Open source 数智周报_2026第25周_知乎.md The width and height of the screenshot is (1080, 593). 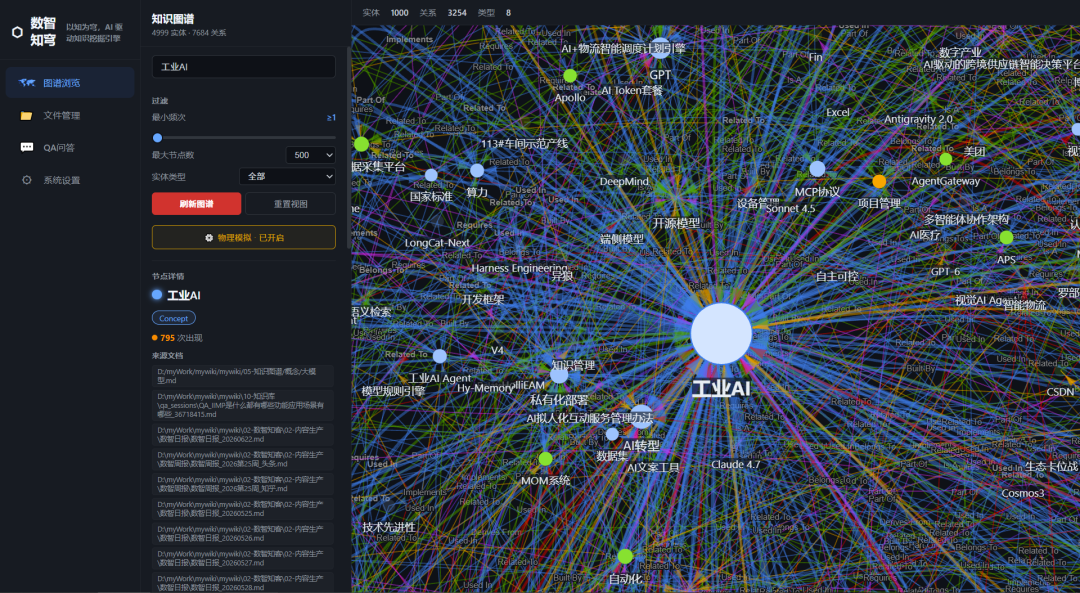pos(242,484)
